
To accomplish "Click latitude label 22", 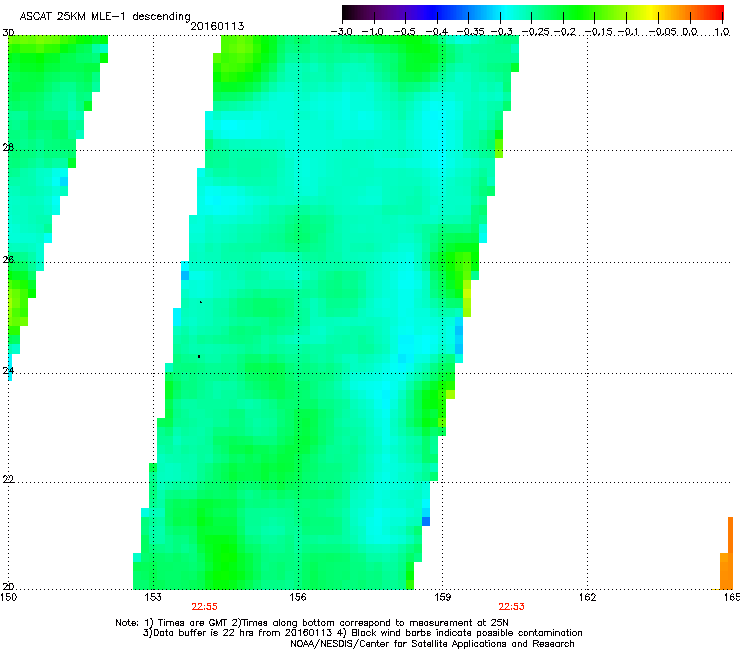I will point(8,480).
